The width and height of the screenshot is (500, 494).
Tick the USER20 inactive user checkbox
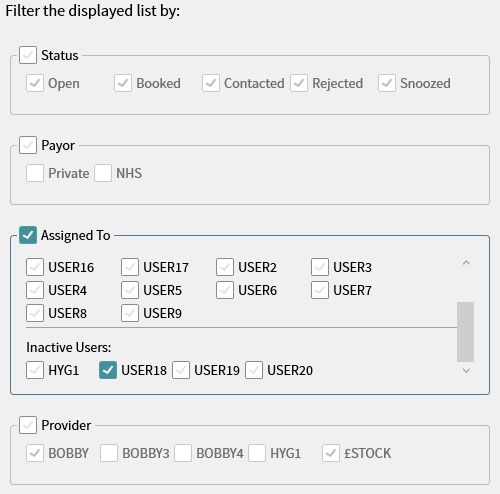point(254,370)
